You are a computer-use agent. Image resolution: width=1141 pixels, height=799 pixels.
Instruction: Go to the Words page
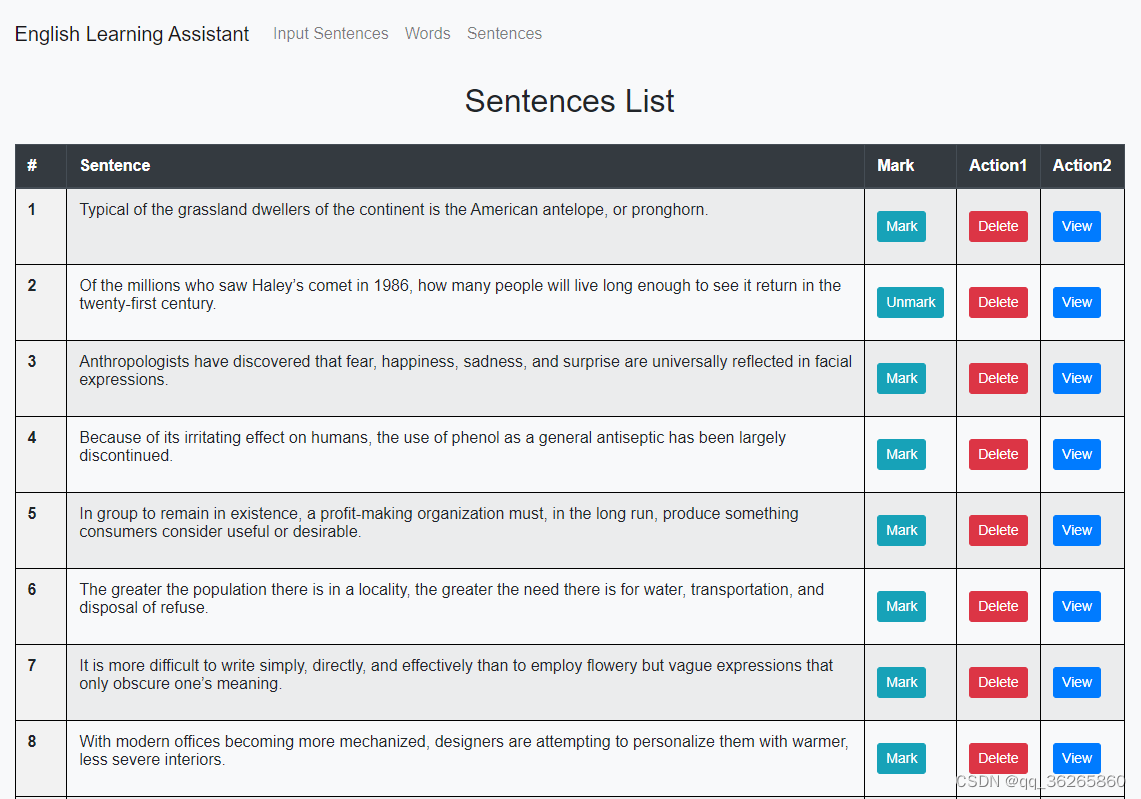427,34
